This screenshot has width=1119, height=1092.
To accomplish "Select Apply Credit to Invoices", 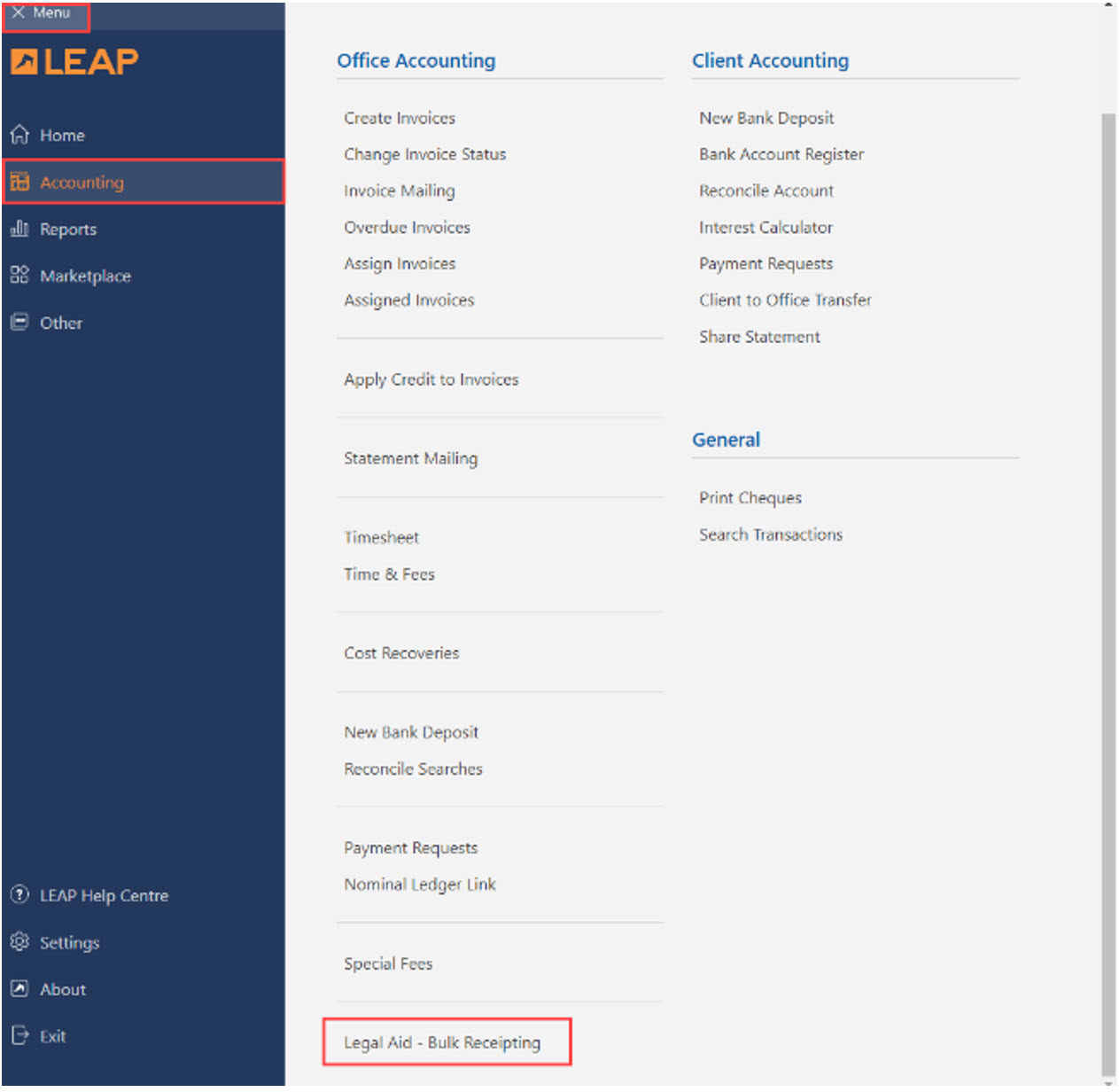I will point(431,379).
